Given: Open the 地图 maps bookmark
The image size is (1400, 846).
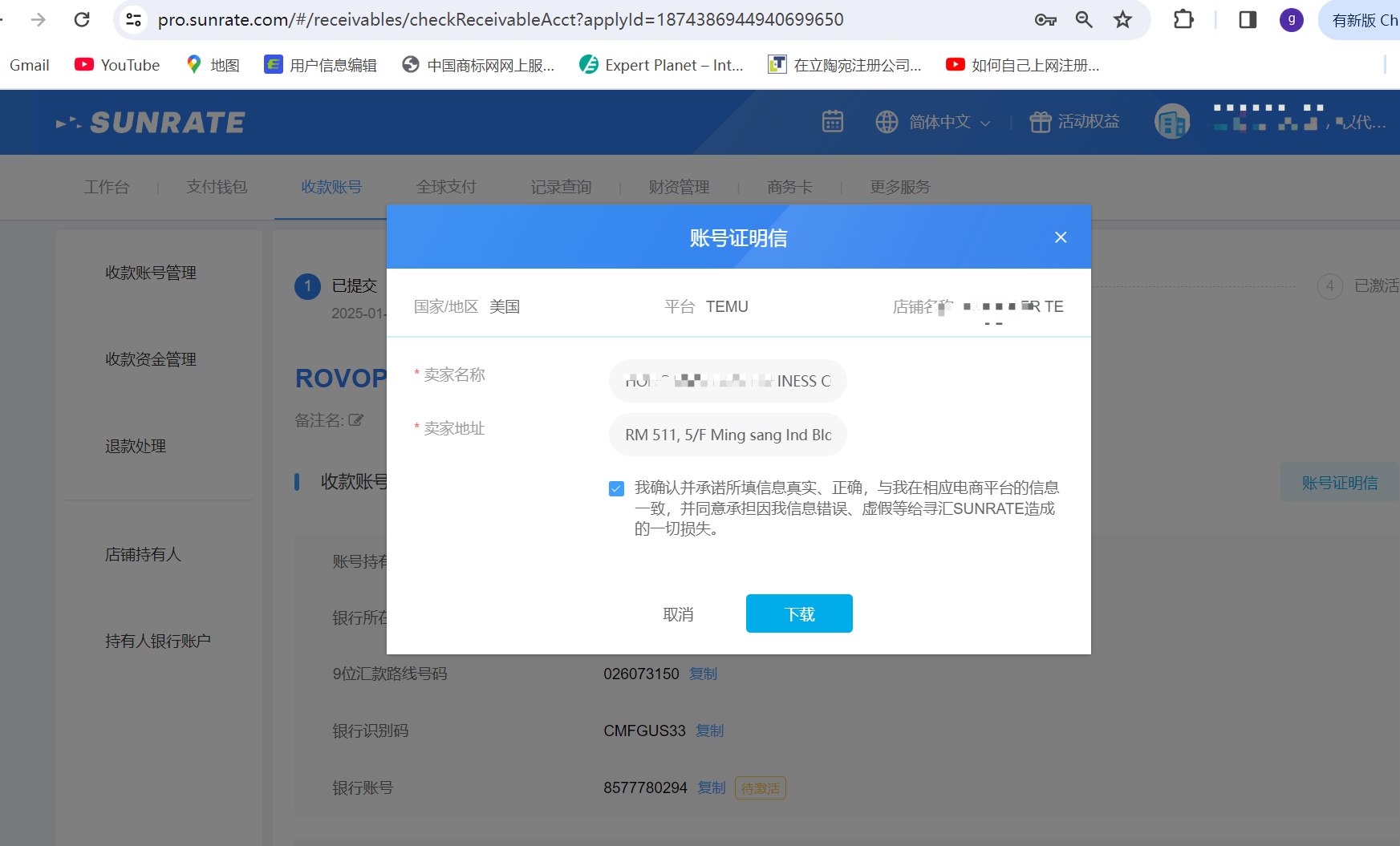Looking at the screenshot, I should point(213,65).
